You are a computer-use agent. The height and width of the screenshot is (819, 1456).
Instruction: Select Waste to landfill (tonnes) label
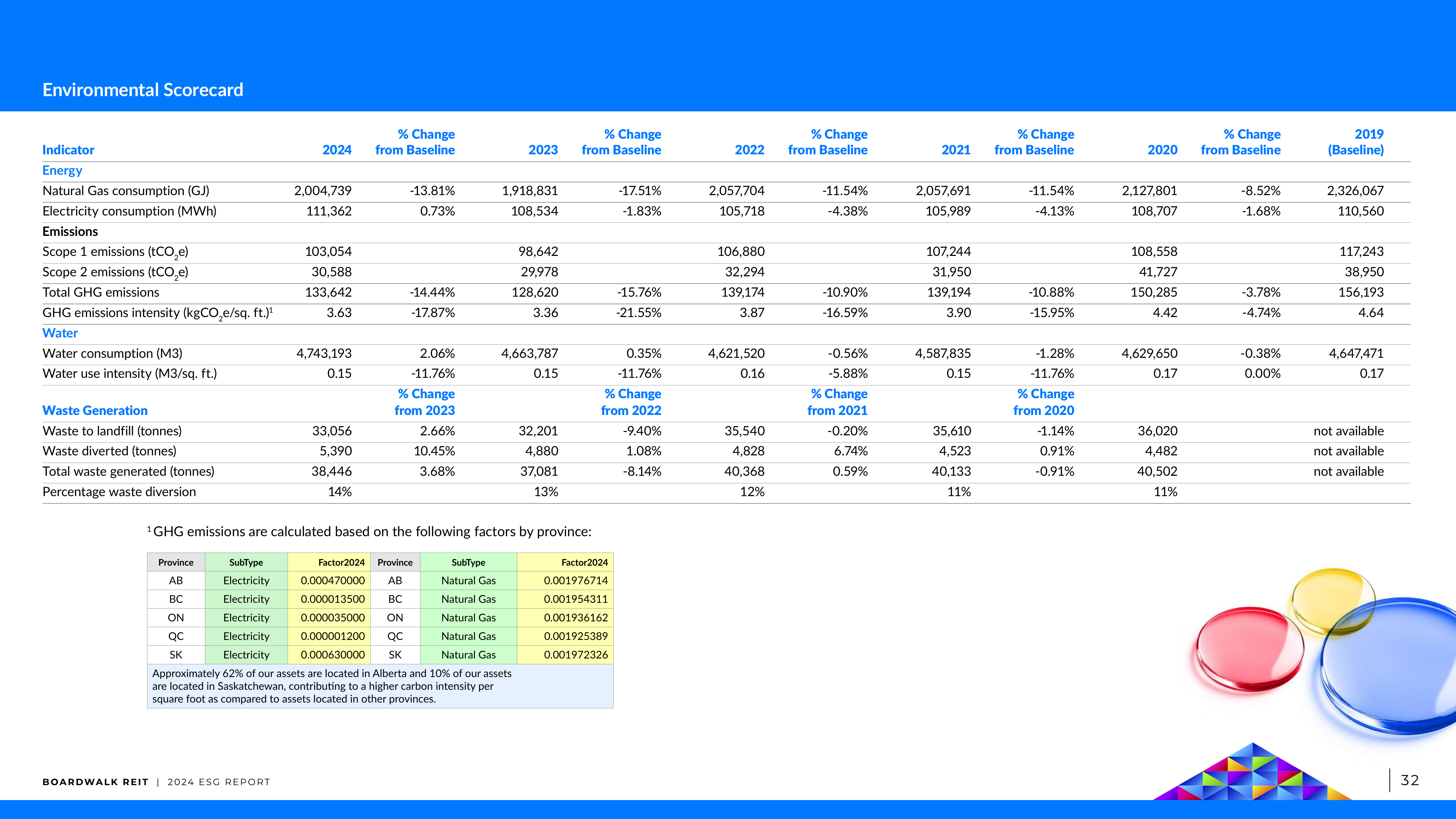point(112,431)
